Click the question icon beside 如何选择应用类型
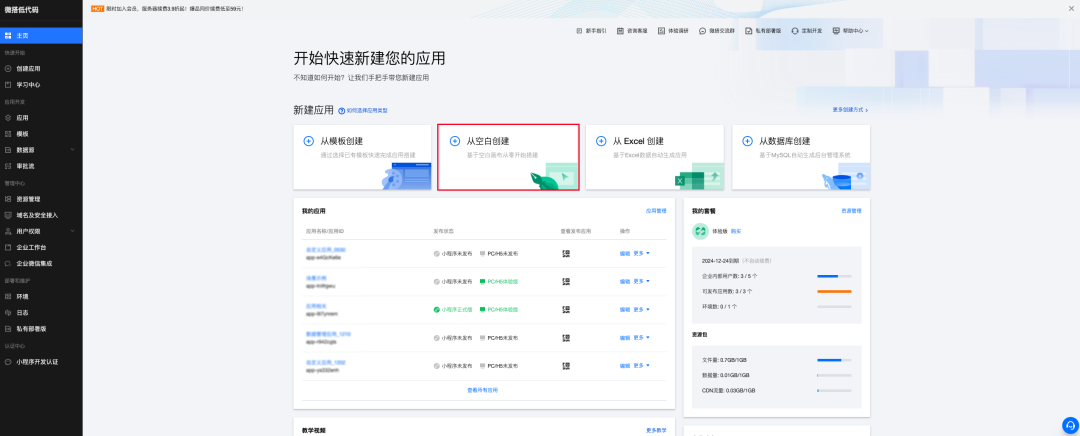The image size is (1080, 436). click(x=342, y=110)
